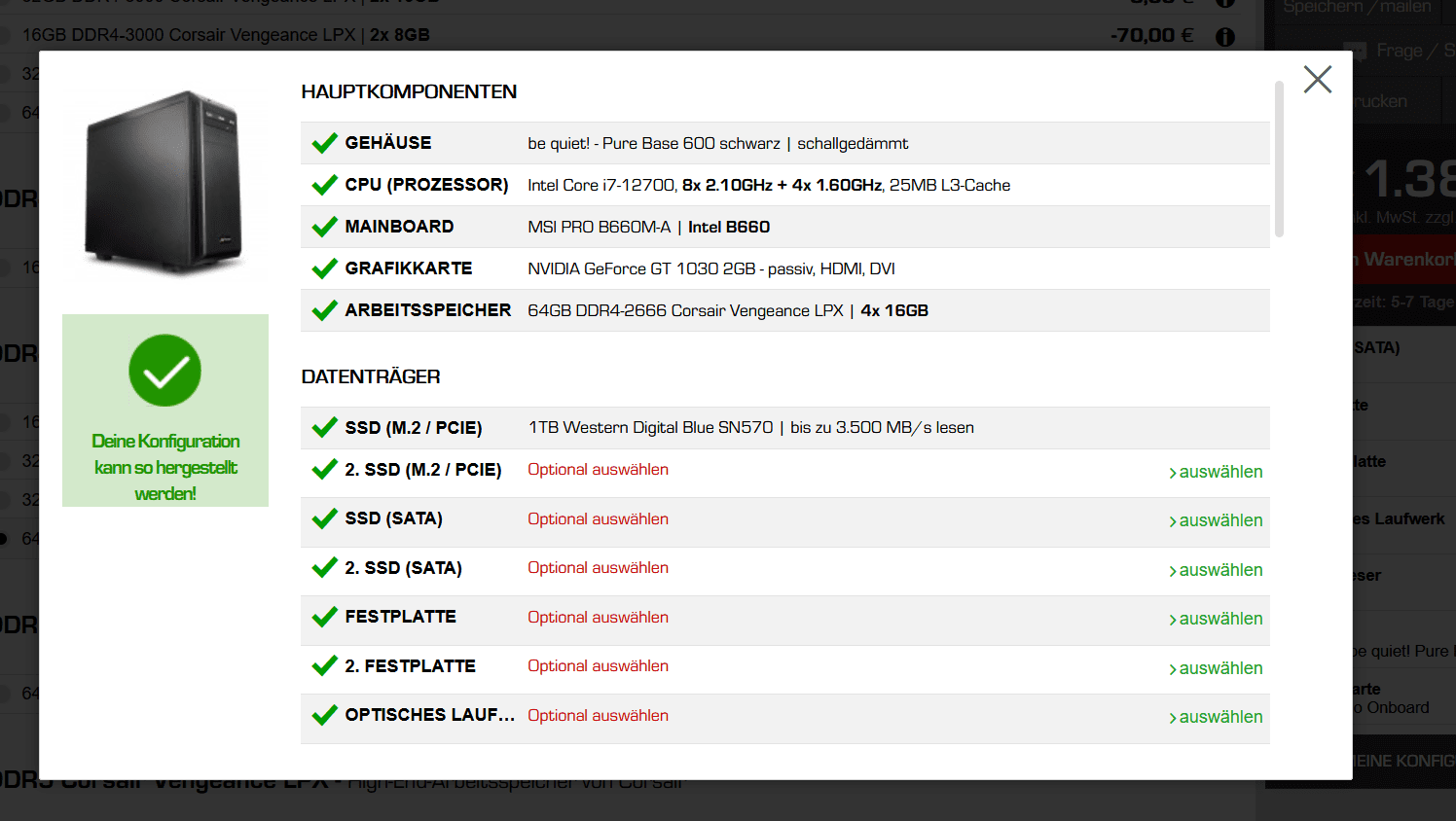Click 'Optional auswählen' in SSD (SATA) row

pyautogui.click(x=598, y=518)
